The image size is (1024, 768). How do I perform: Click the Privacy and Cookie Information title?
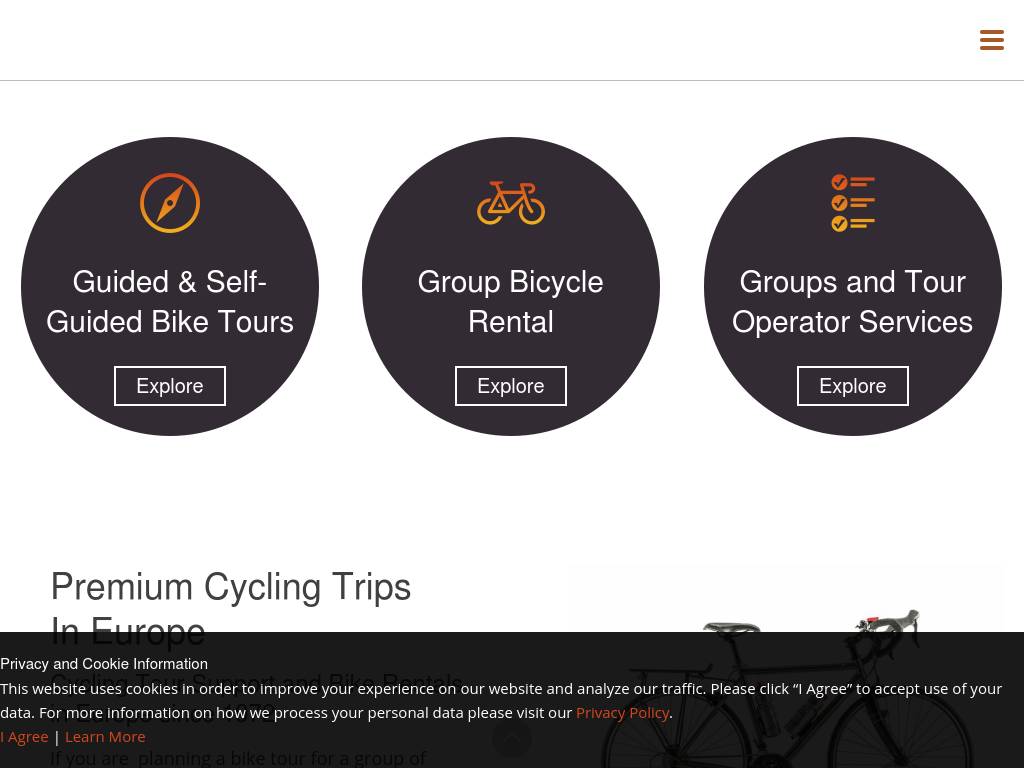104,664
